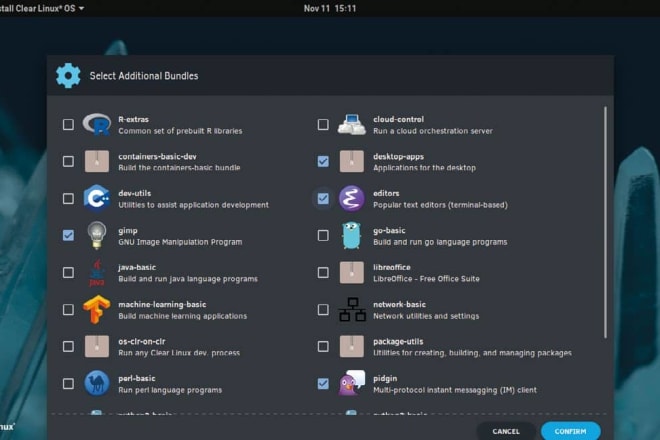Check the package-utils checkbox
The width and height of the screenshot is (660, 440).
coord(323,347)
